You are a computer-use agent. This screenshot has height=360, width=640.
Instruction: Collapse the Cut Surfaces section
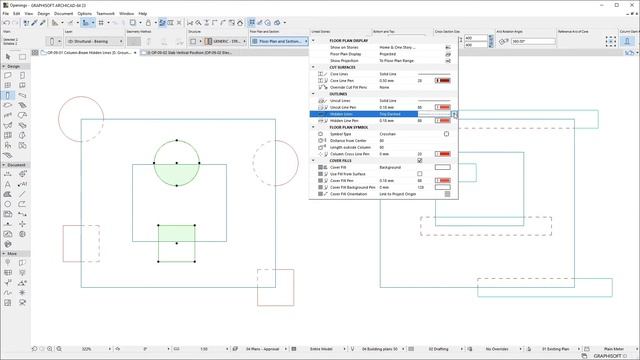[x=313, y=67]
